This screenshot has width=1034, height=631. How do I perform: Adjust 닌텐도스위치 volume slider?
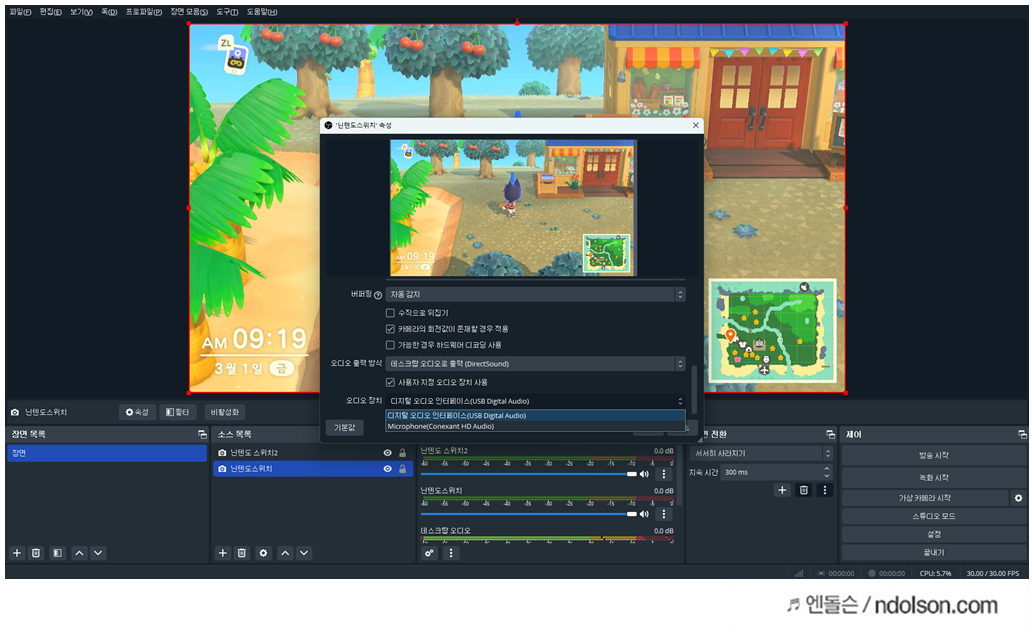529,514
